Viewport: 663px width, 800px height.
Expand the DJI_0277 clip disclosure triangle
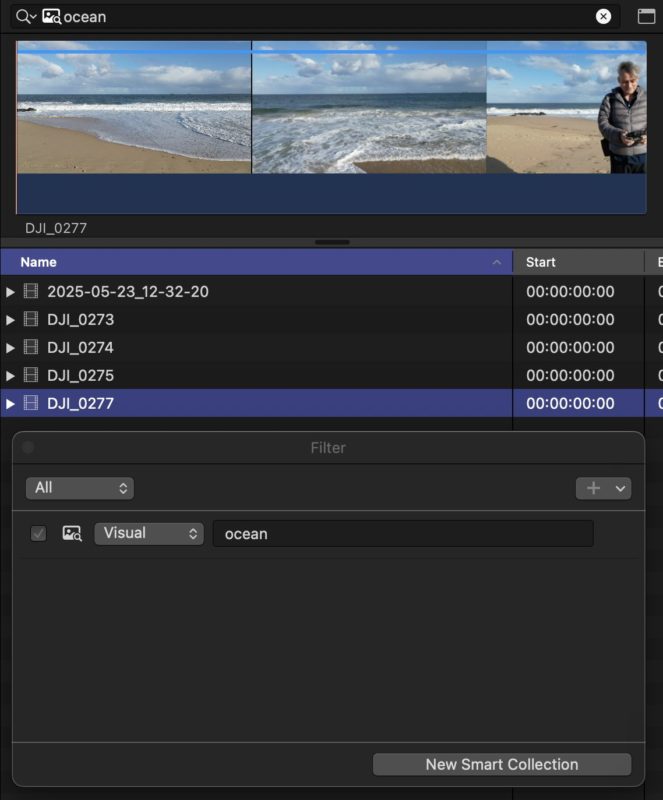pyautogui.click(x=10, y=404)
